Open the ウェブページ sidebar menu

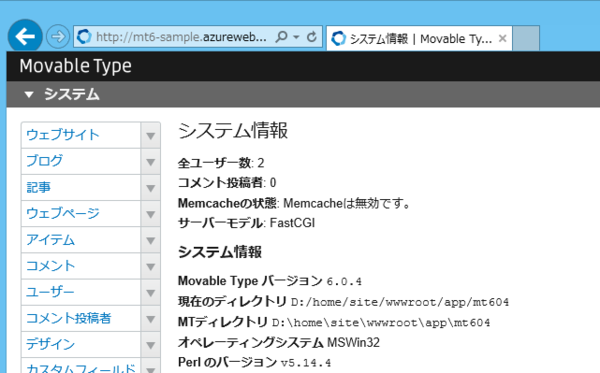coord(81,213)
